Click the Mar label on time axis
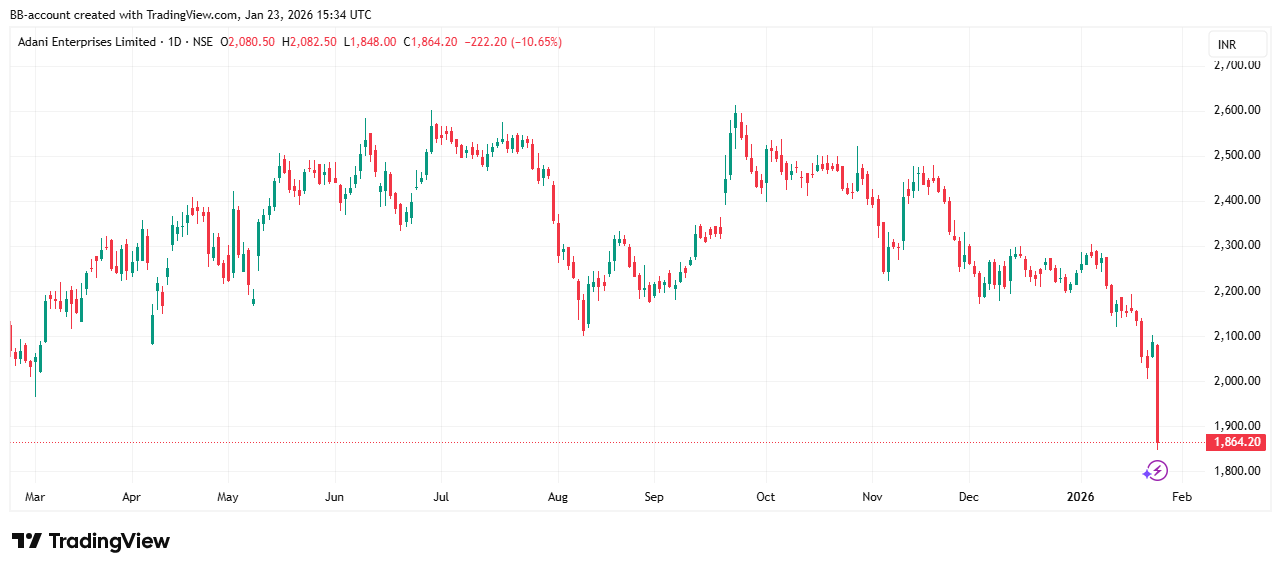Image resolution: width=1281 pixels, height=571 pixels. 35,496
